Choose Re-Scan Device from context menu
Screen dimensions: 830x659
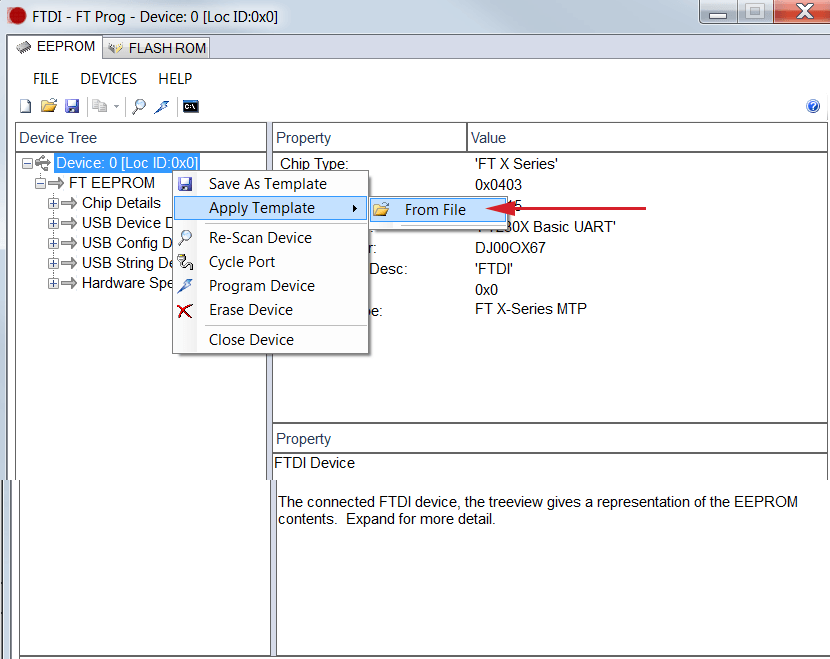point(270,238)
